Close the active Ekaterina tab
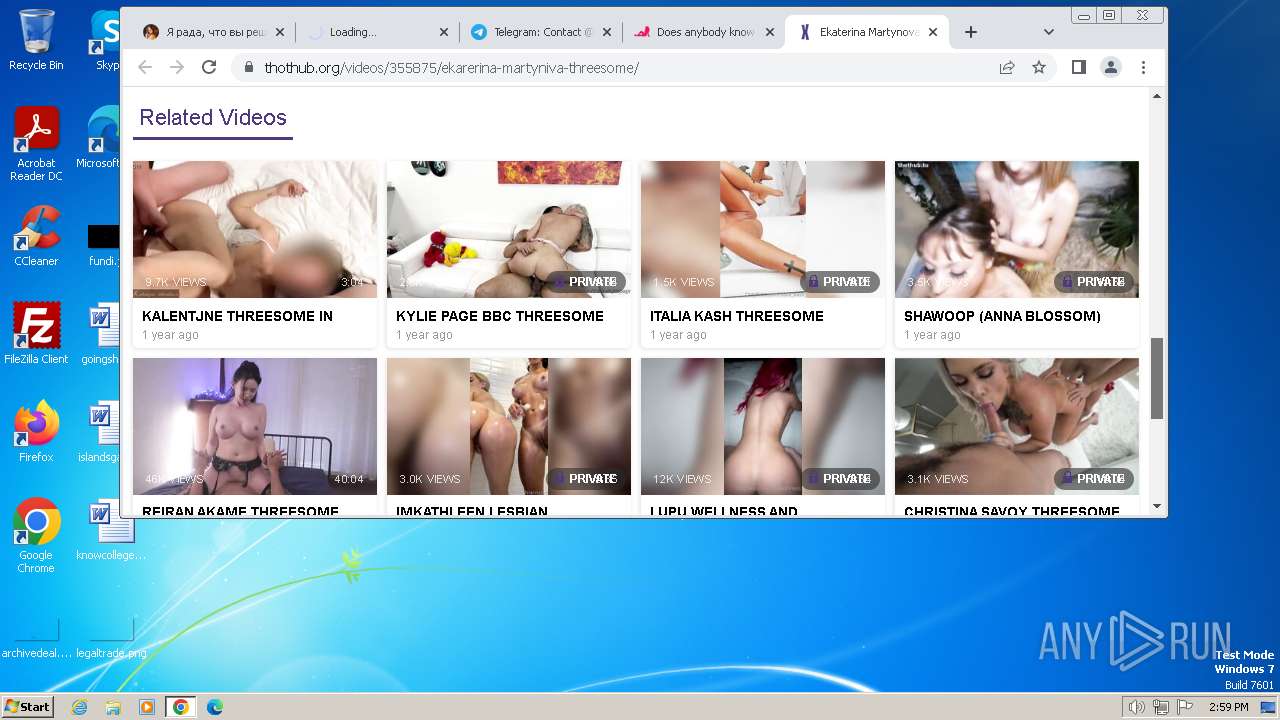The image size is (1280, 720). click(x=933, y=32)
